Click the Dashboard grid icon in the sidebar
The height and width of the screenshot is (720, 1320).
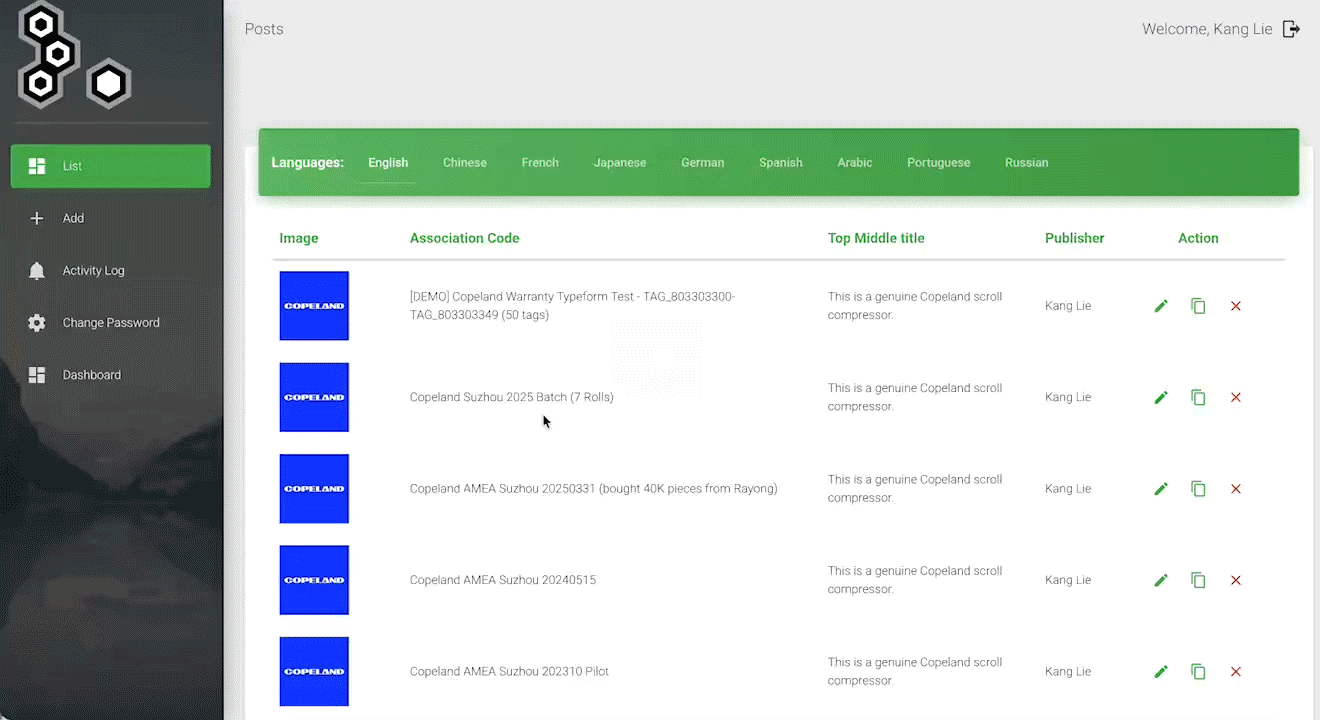pos(37,375)
